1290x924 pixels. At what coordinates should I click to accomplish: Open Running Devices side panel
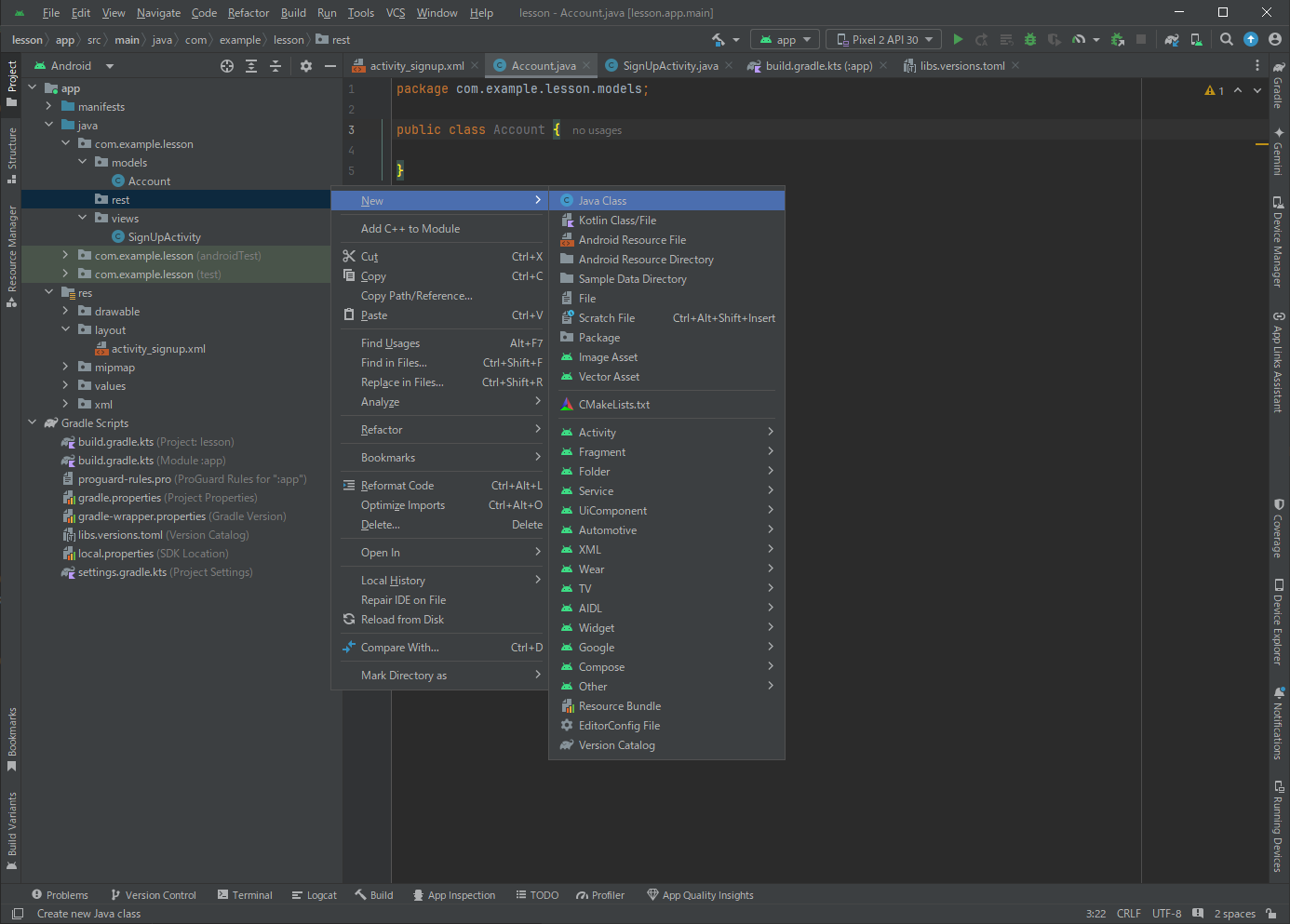[x=1279, y=825]
